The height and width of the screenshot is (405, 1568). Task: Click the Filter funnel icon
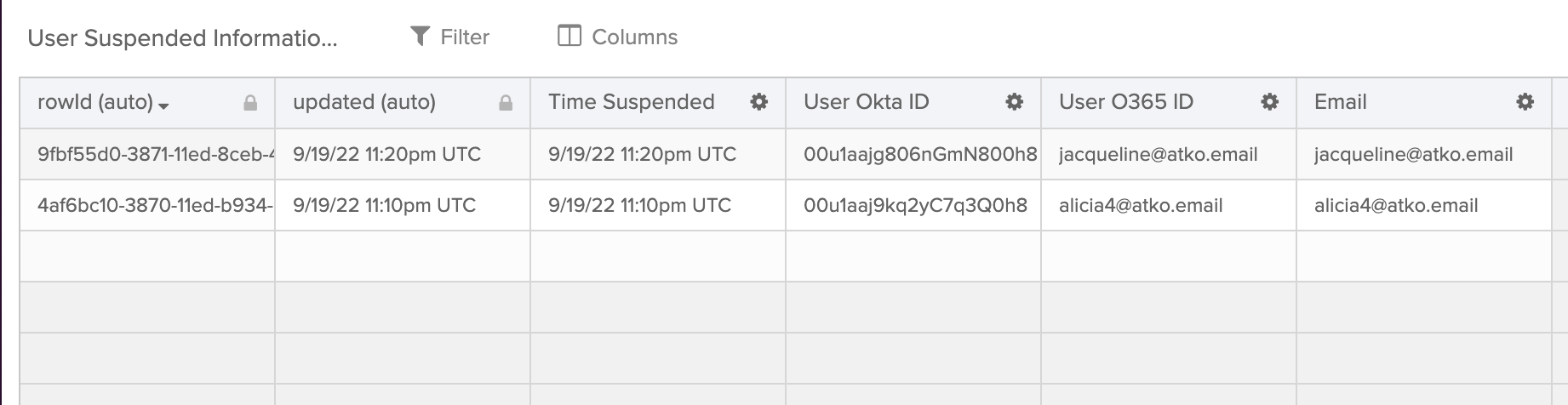420,36
